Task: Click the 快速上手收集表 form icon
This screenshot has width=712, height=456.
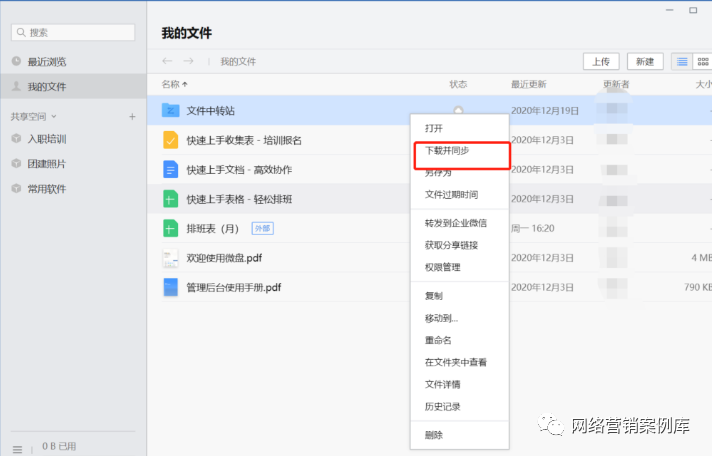Action: (170, 140)
